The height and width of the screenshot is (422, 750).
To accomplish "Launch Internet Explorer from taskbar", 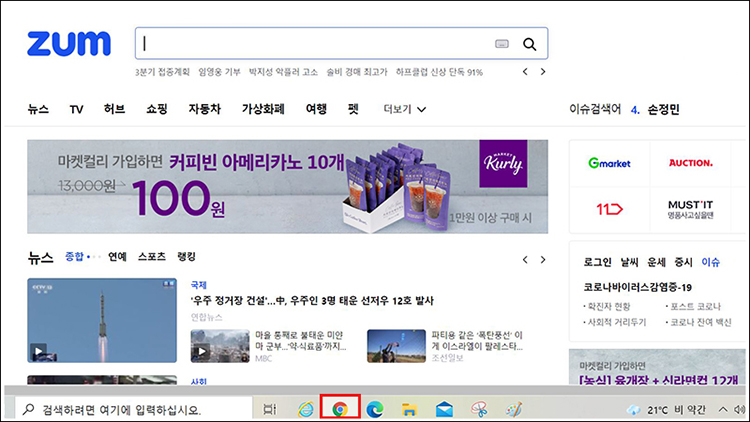I will pos(306,410).
